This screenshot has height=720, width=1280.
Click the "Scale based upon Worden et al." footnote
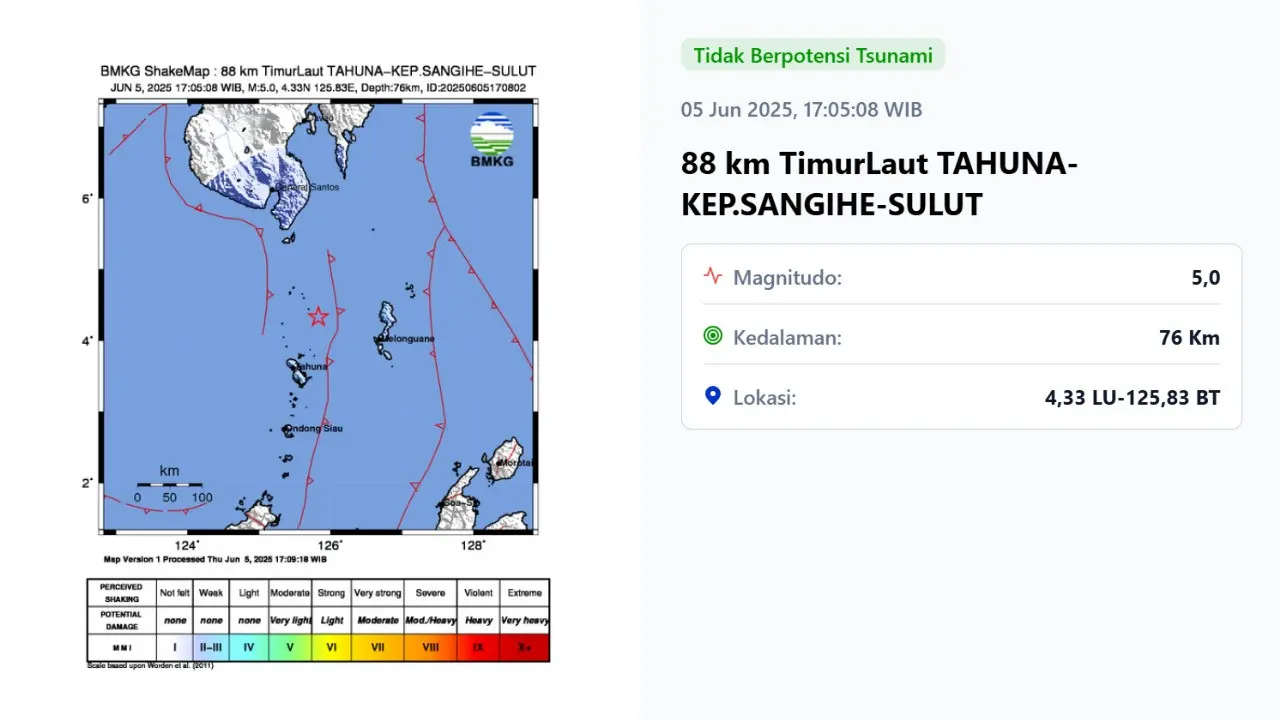(x=150, y=665)
